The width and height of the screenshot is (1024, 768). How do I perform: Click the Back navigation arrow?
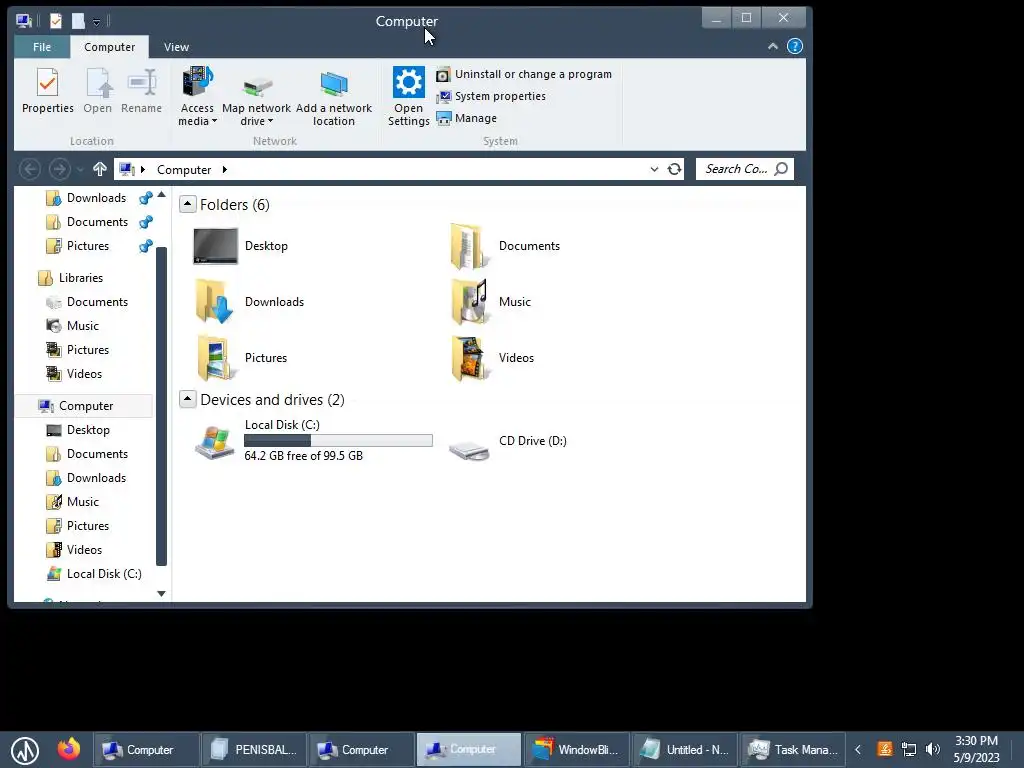coord(29,170)
